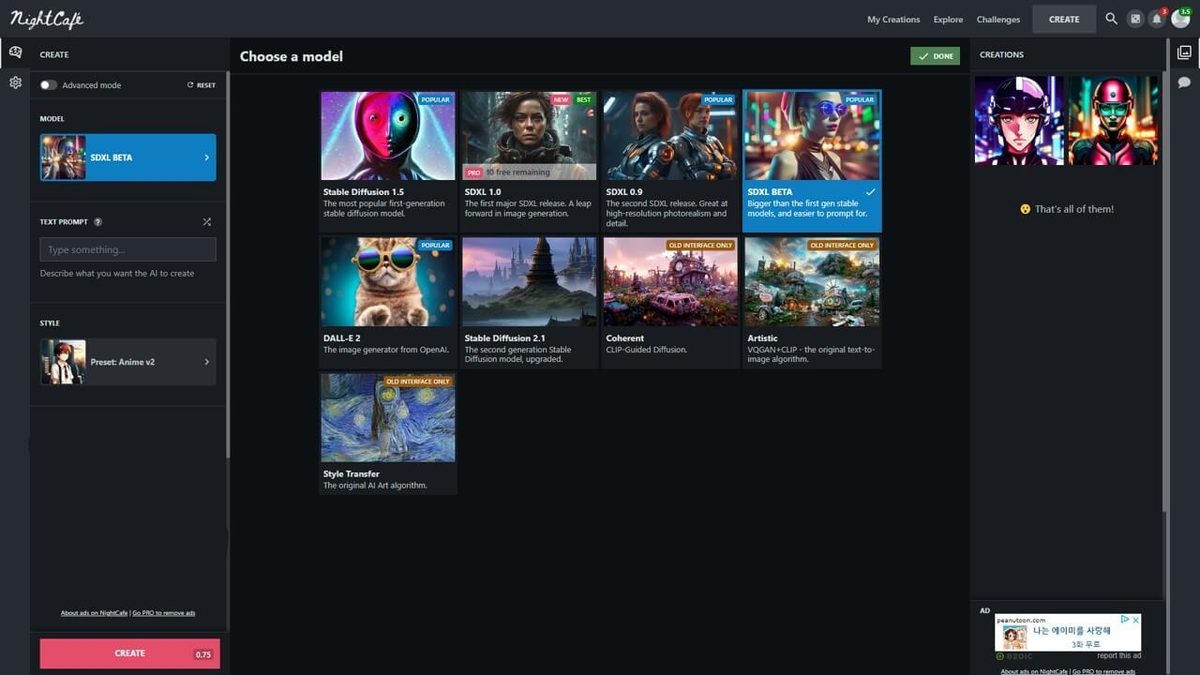Toggle Advanced mode switch
Image resolution: width=1200 pixels, height=675 pixels.
point(48,85)
